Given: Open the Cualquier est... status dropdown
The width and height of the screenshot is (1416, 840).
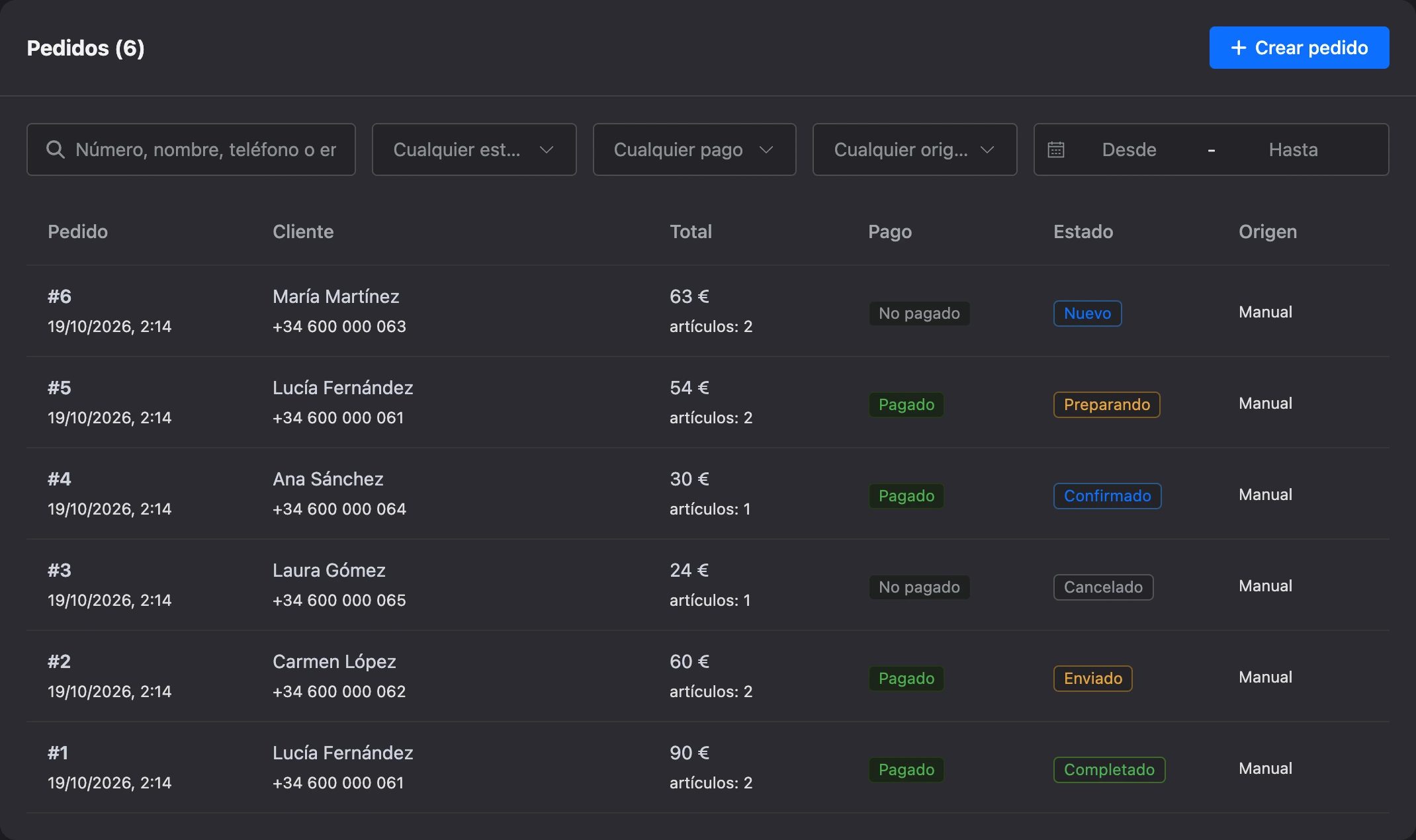Looking at the screenshot, I should [x=474, y=149].
